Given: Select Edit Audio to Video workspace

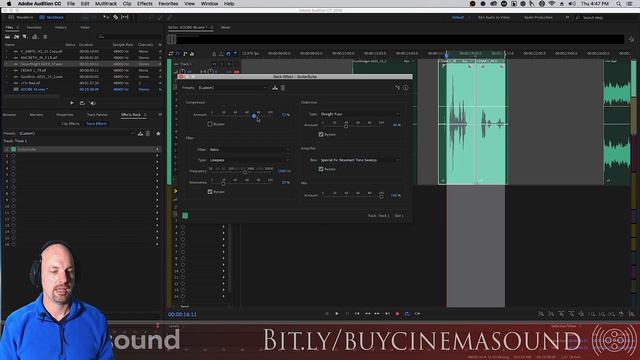Looking at the screenshot, I should [494, 18].
